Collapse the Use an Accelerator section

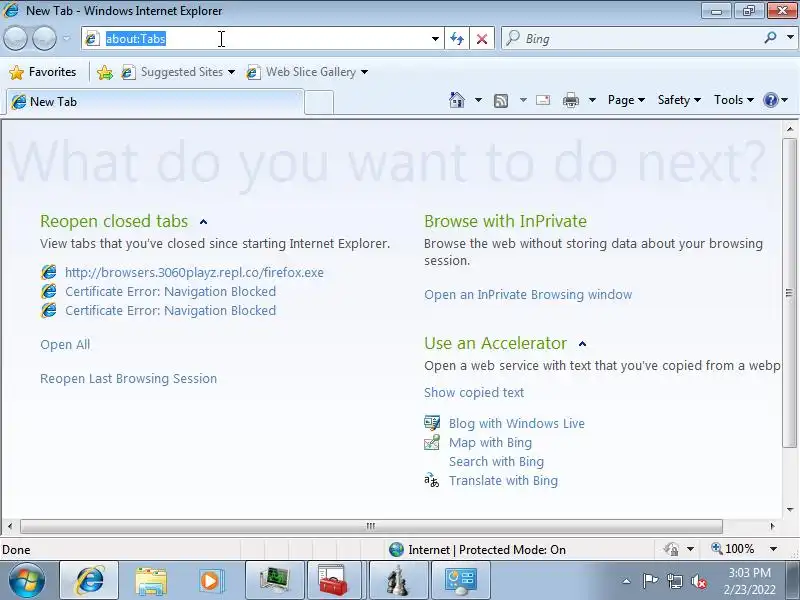point(583,344)
